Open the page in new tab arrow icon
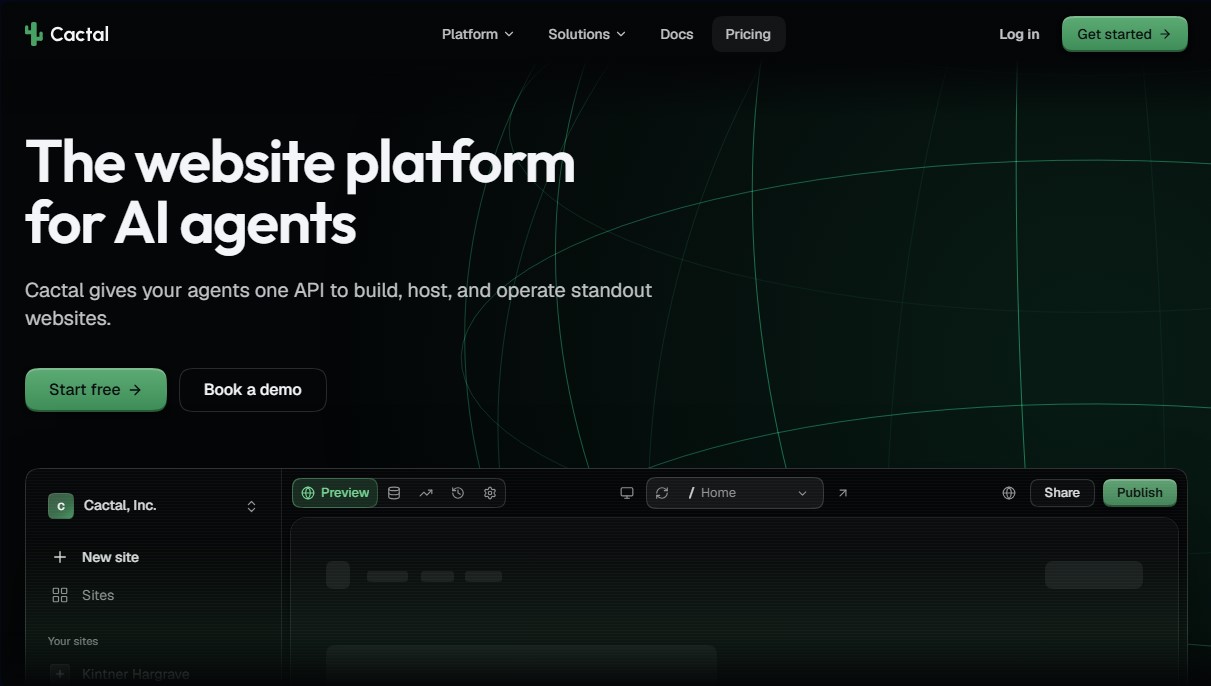 843,493
